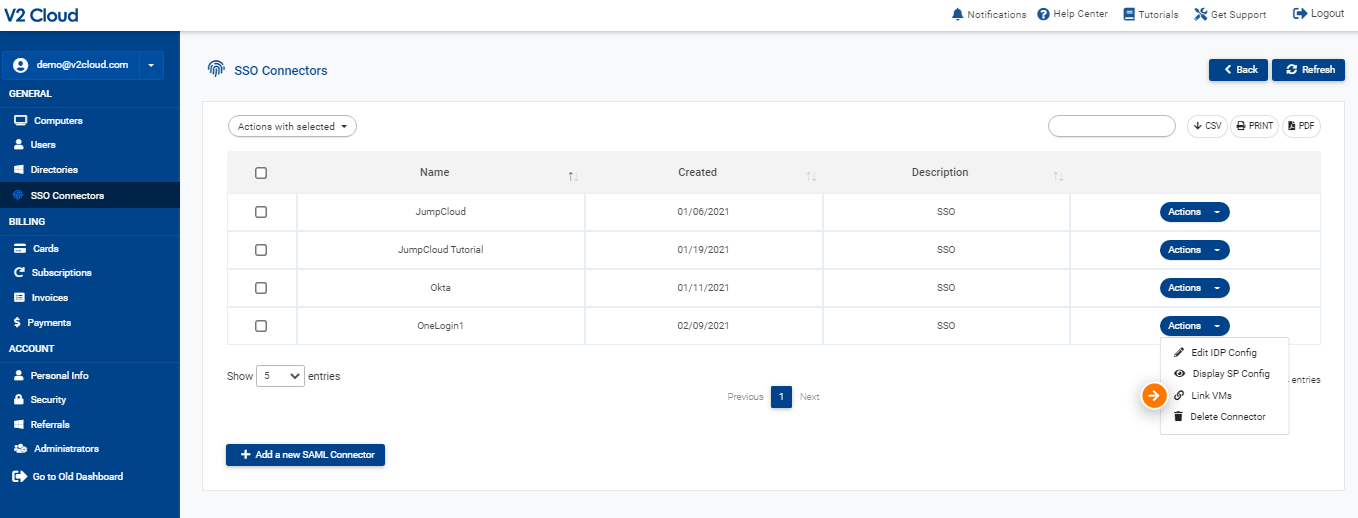This screenshot has height=518, width=1358.
Task: Click the Notifications bell icon
Action: (x=958, y=14)
